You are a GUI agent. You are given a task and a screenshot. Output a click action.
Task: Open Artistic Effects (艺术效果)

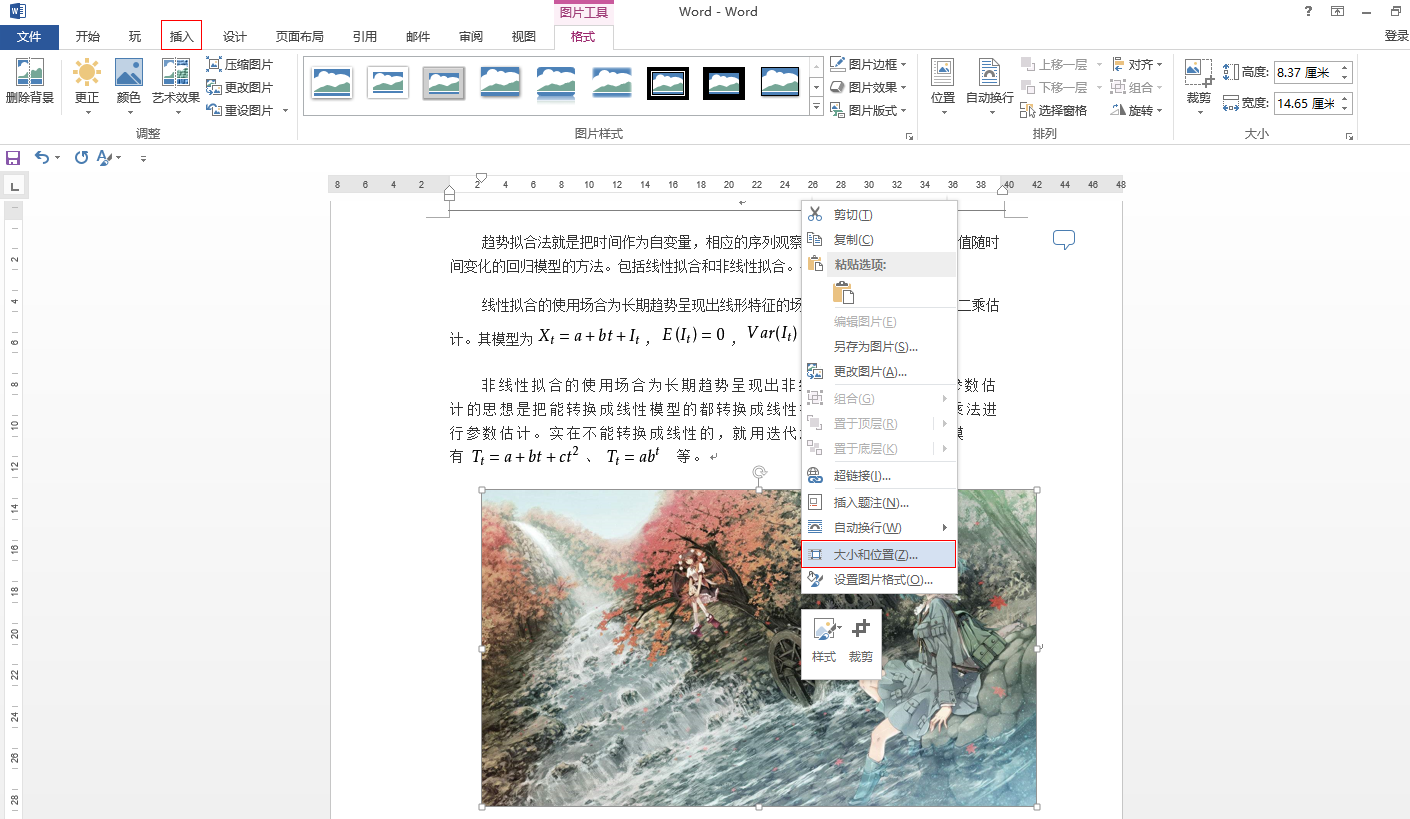click(176, 85)
